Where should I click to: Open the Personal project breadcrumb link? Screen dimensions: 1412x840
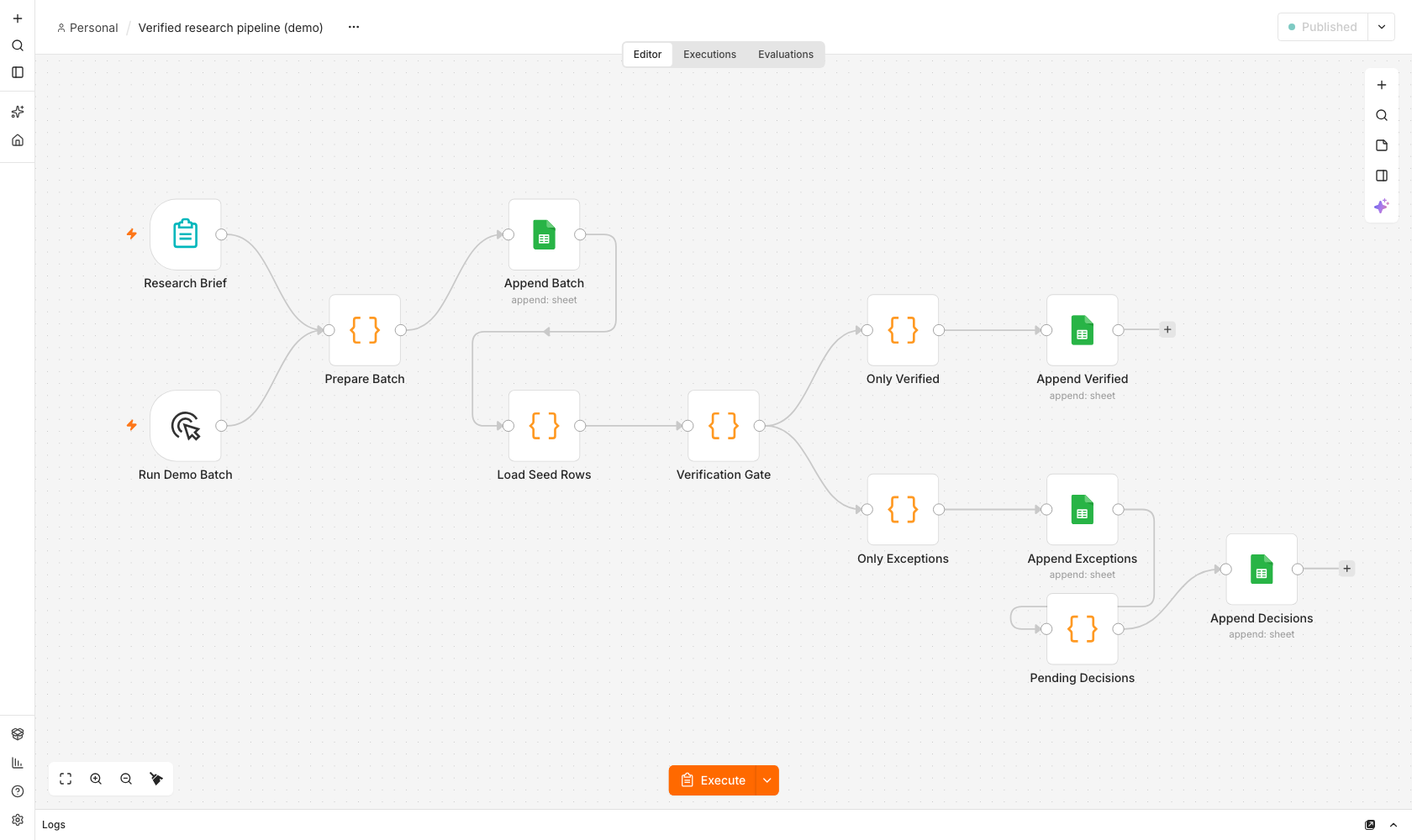(87, 28)
